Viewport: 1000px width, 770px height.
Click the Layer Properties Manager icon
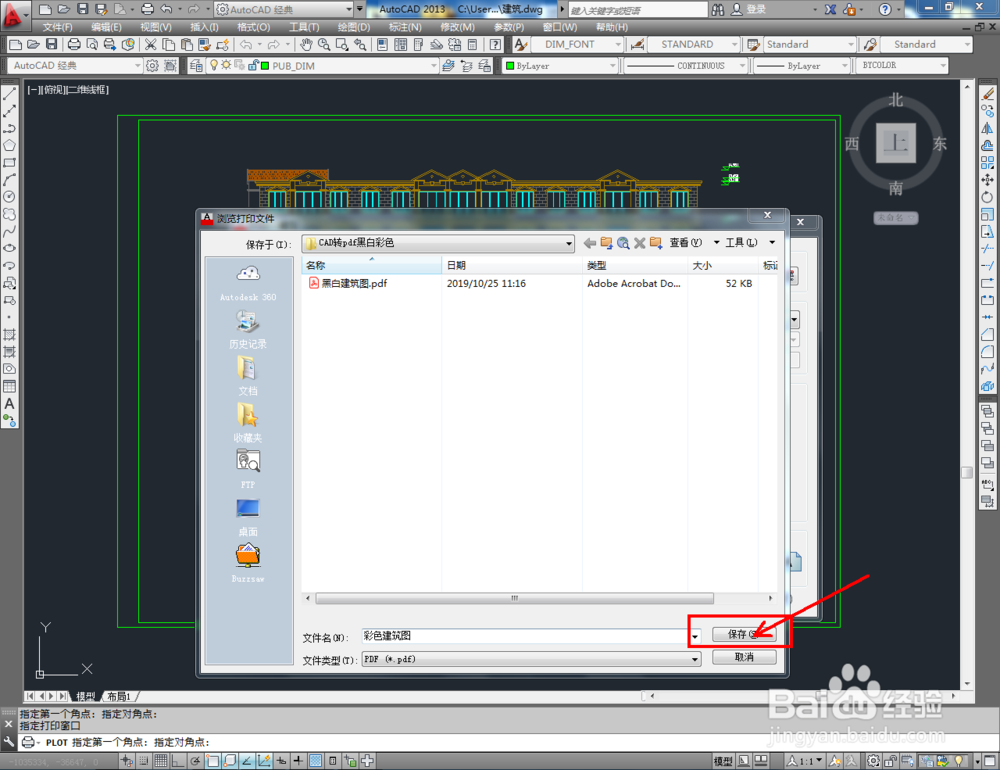click(x=196, y=66)
